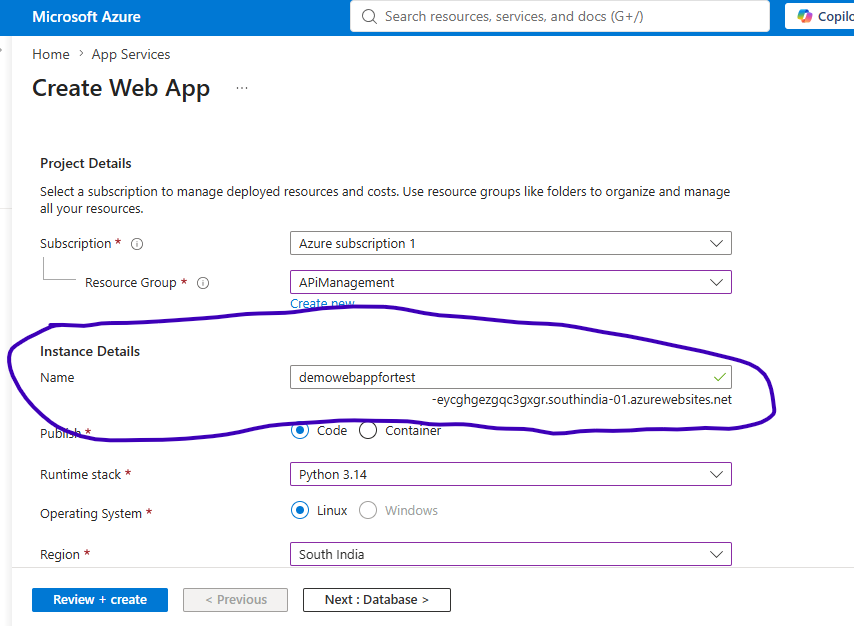The width and height of the screenshot is (854, 626).
Task: Expand the Runtime stack Python dropdown
Action: pyautogui.click(x=511, y=474)
